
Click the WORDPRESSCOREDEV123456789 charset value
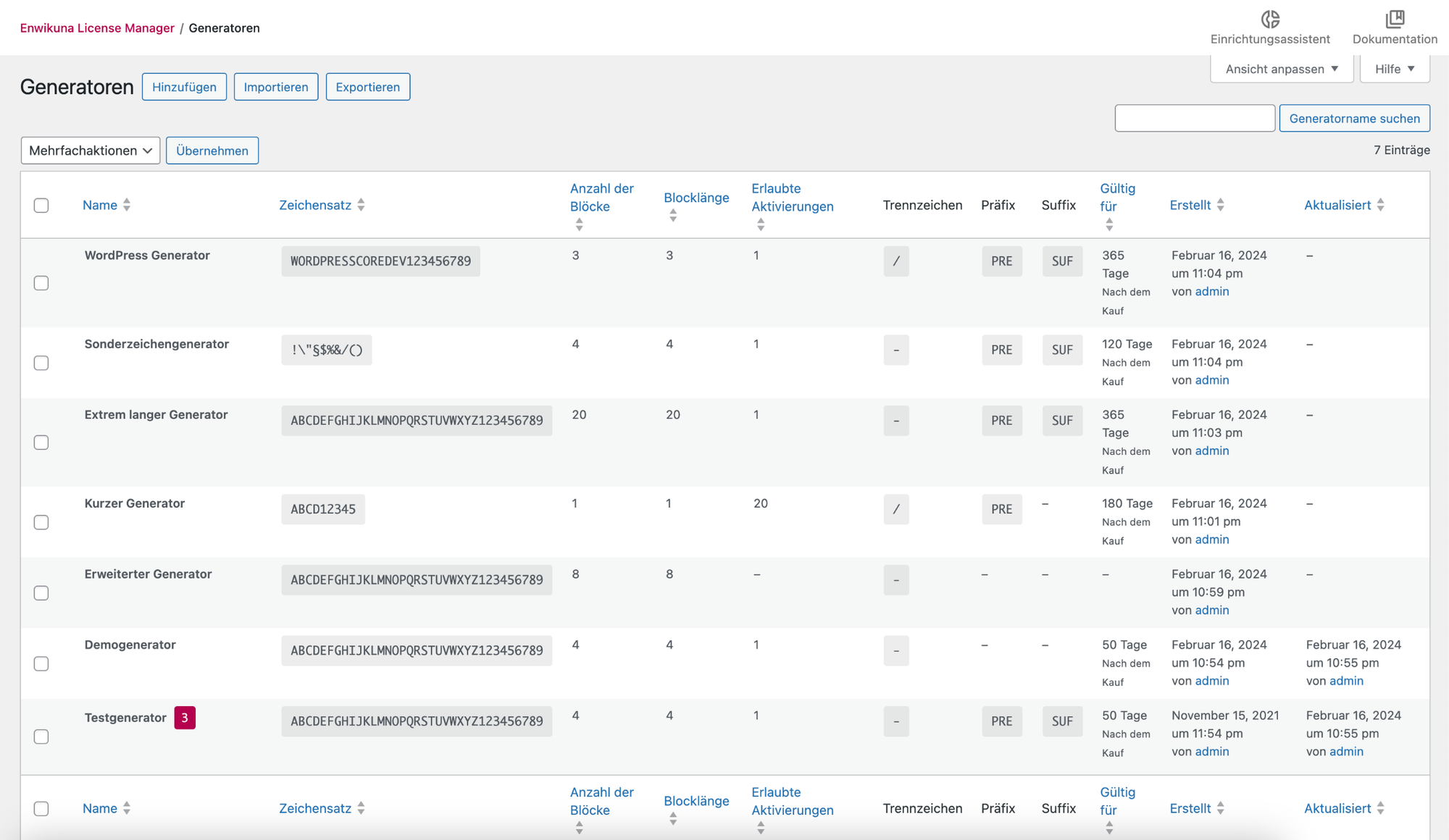[x=380, y=261]
